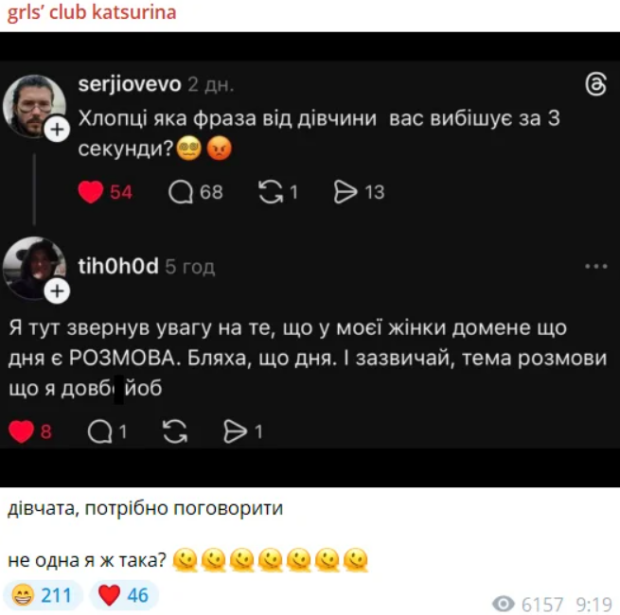Add the grinning emoji reaction showing 211
The height and width of the screenshot is (615, 620).
coord(43,595)
